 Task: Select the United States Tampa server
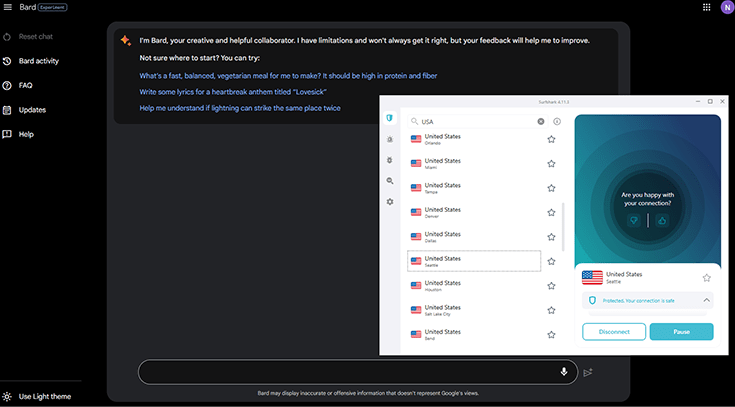pos(474,188)
